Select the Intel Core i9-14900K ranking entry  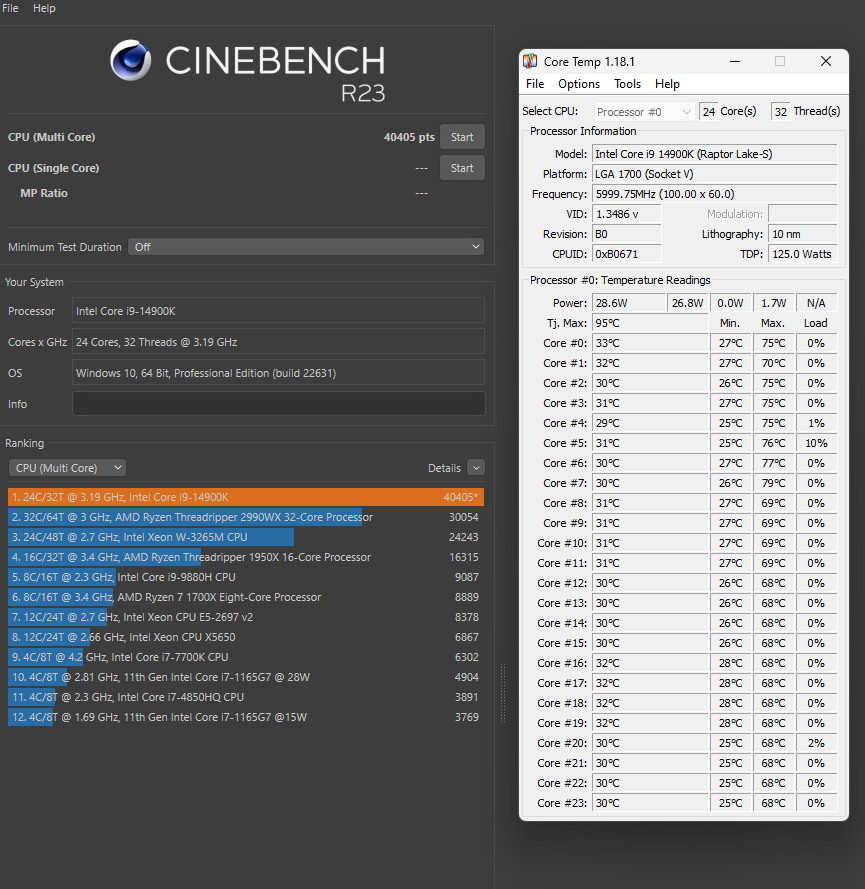click(x=245, y=497)
